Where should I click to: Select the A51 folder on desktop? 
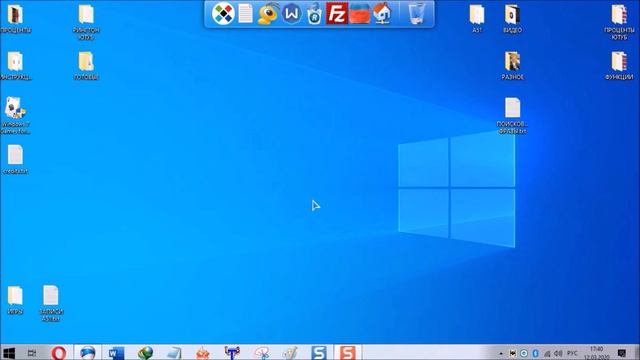[x=477, y=19]
